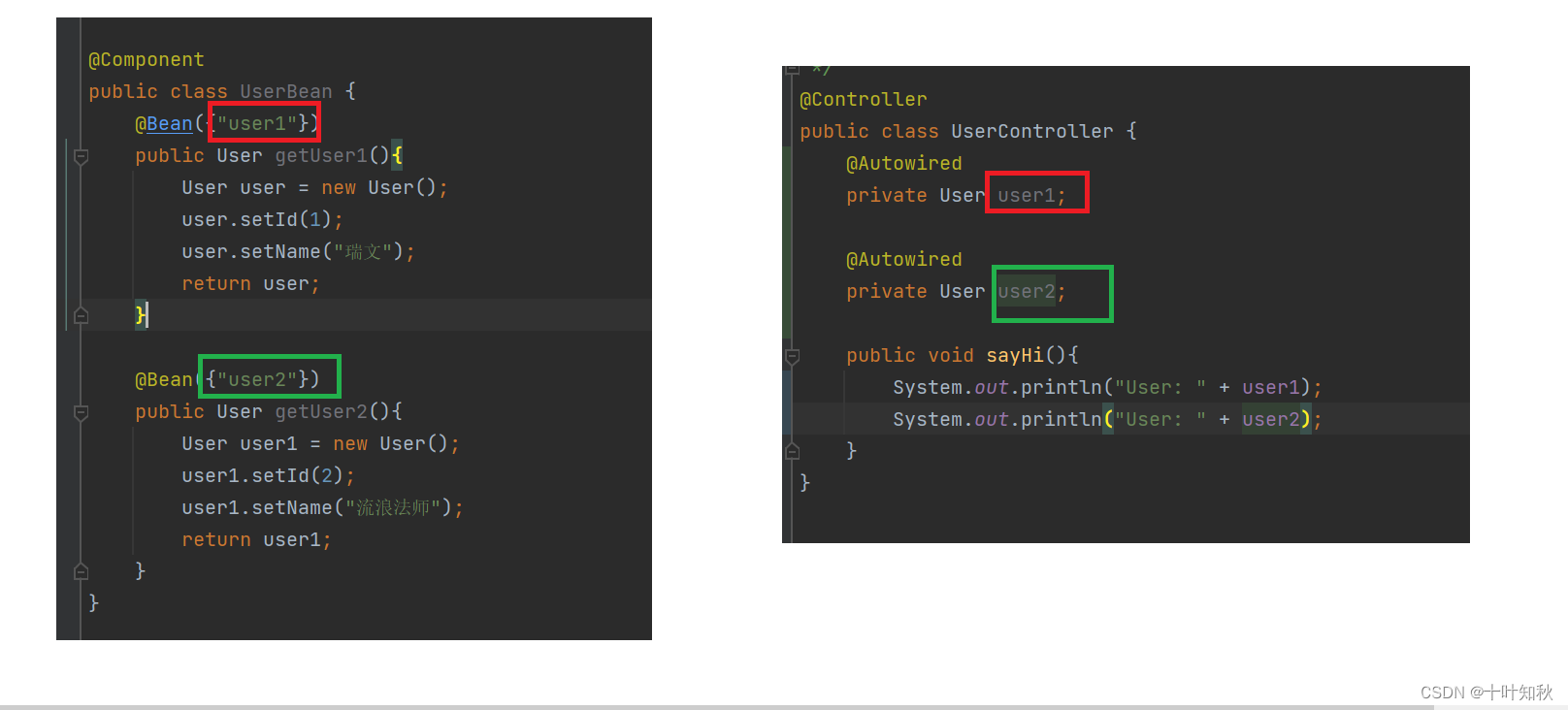This screenshot has width=1568, height=710.
Task: Click the fold-end marker beside getUser1's closing brace
Action: coord(82,315)
